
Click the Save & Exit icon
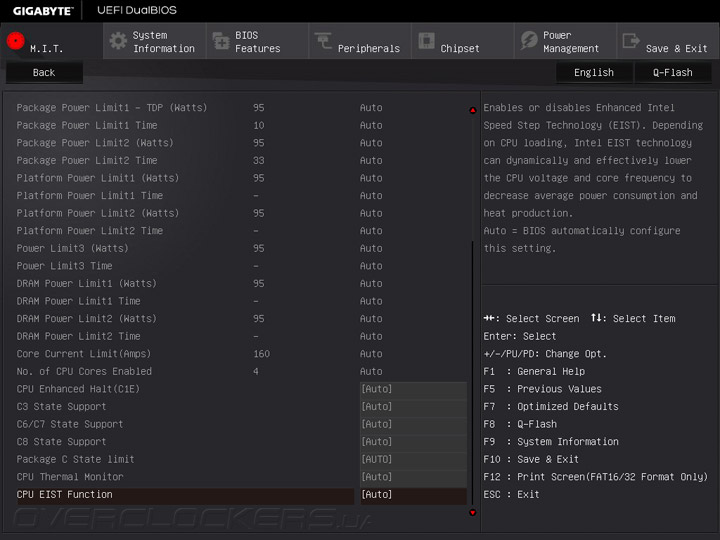click(x=631, y=41)
